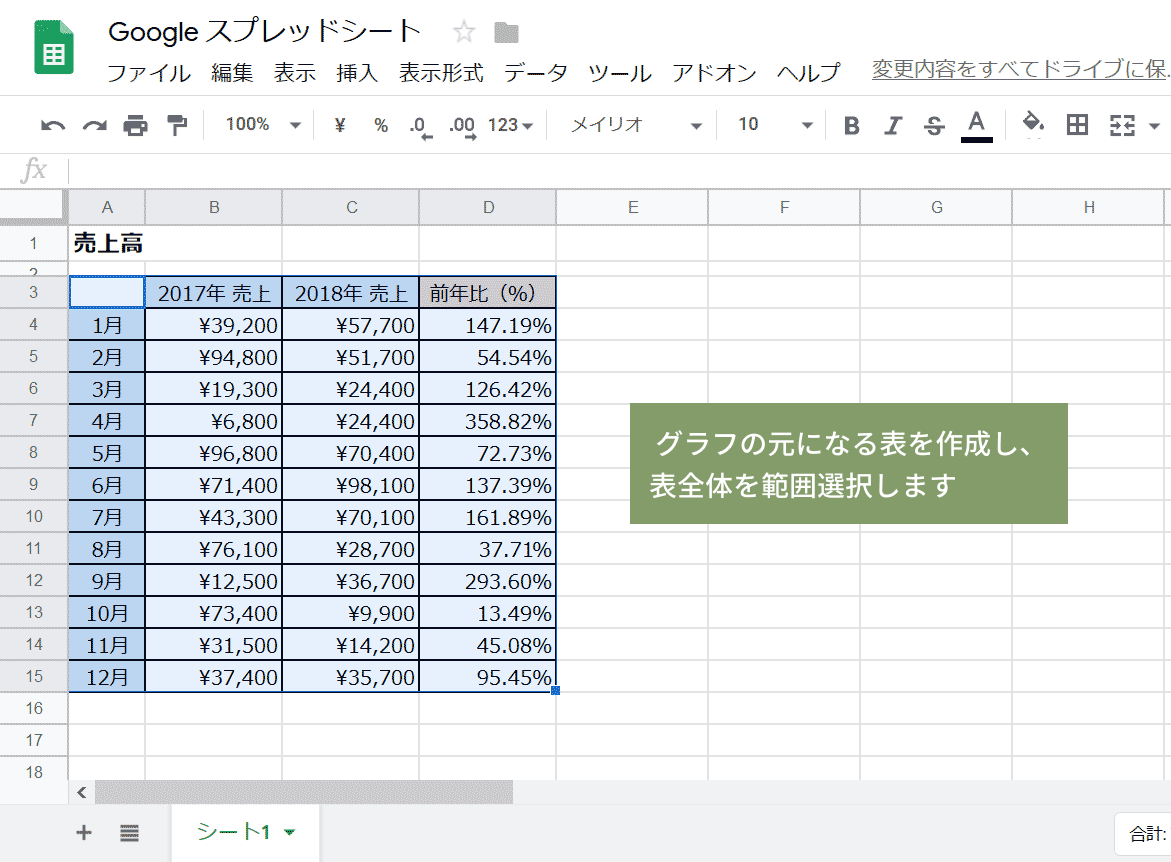Viewport: 1171px width, 862px height.
Task: Click the redo arrow icon
Action: click(x=94, y=126)
